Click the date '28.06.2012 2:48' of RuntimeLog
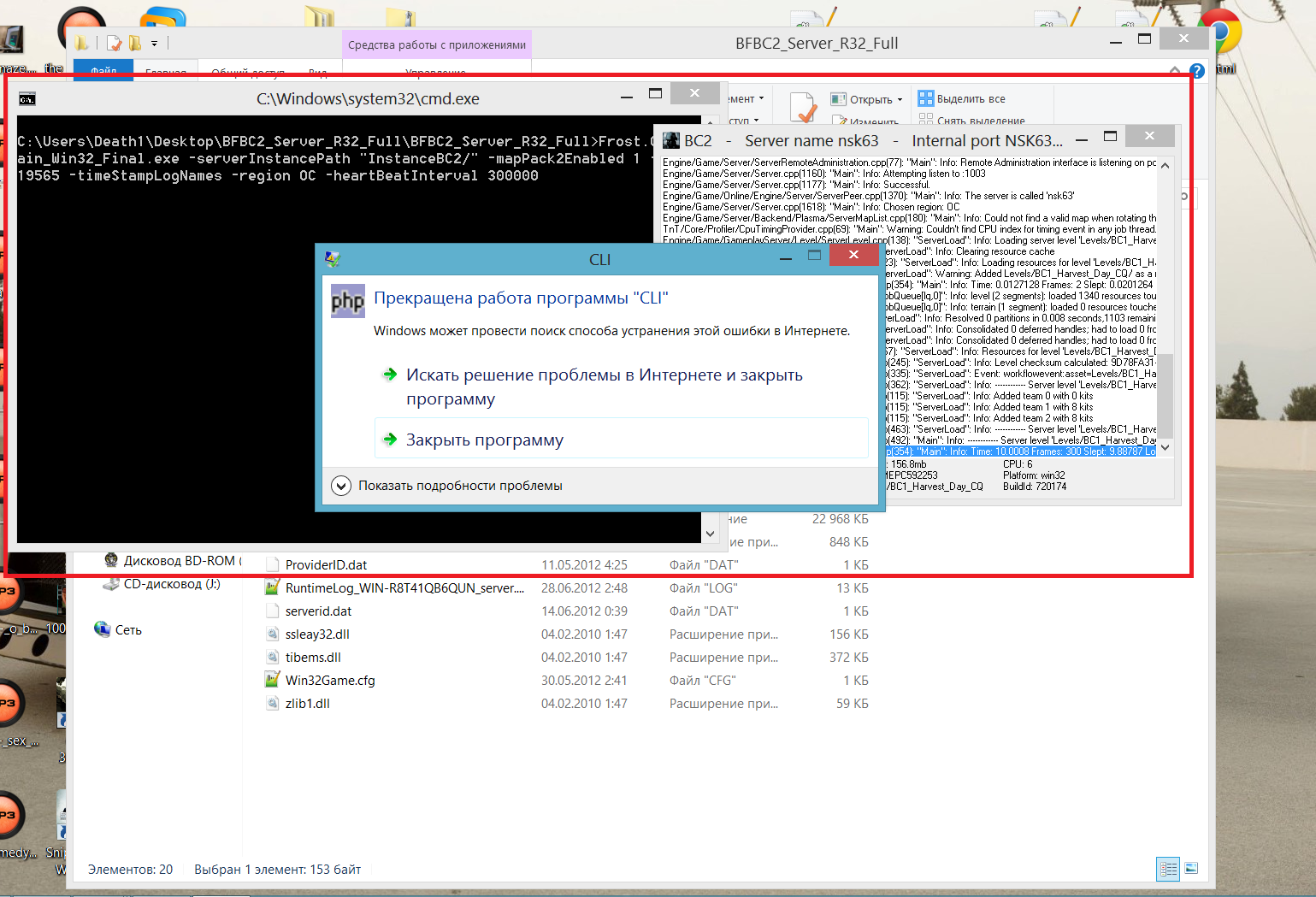This screenshot has height=897, width=1316. [584, 587]
